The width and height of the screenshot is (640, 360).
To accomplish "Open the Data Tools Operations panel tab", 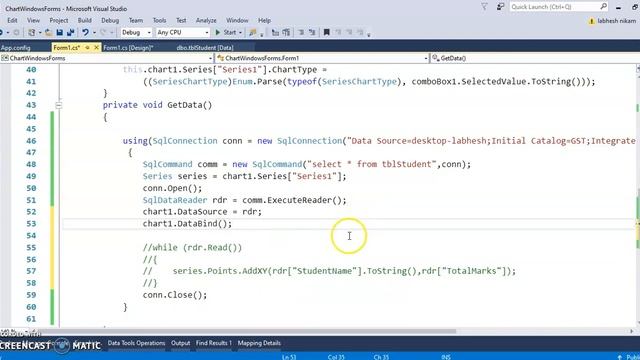I will [x=136, y=343].
